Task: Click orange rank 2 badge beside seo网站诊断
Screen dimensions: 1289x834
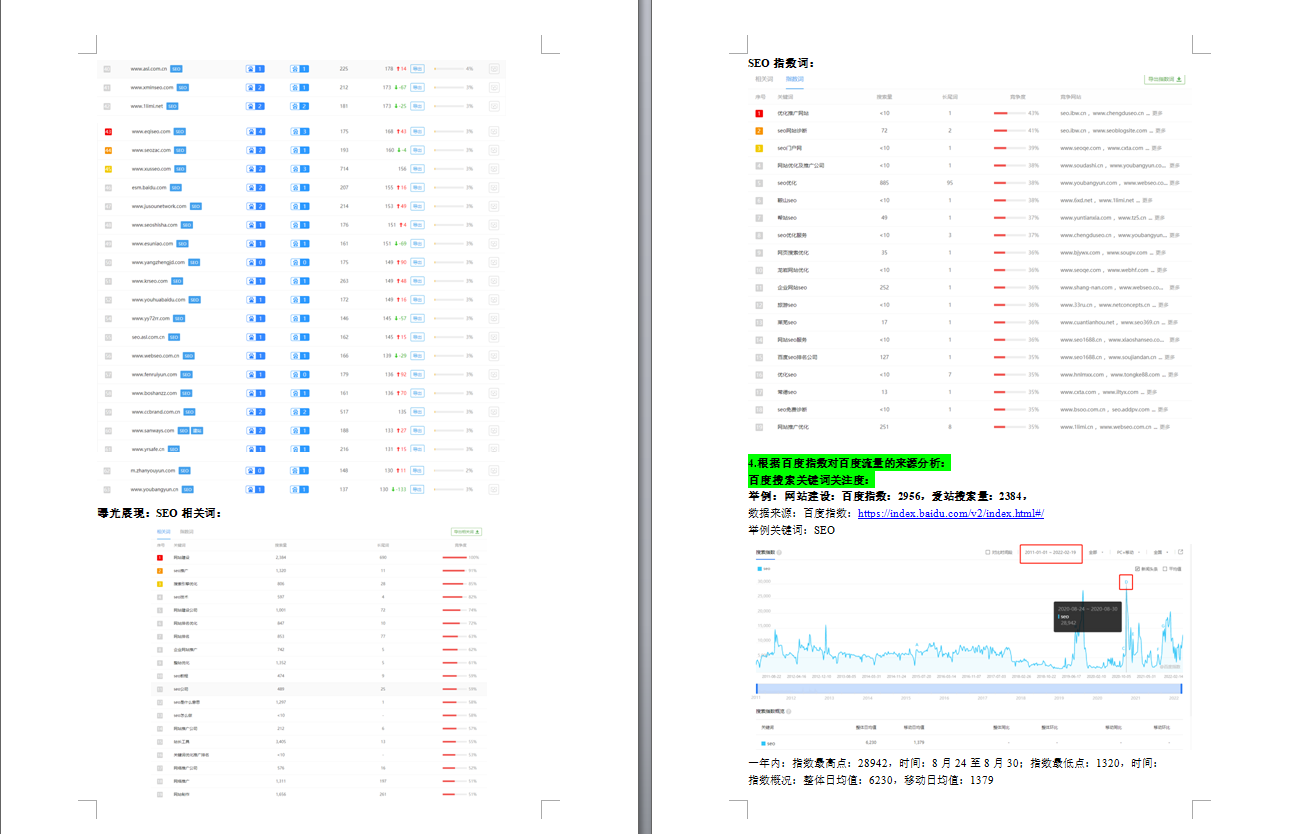Action: [759, 131]
